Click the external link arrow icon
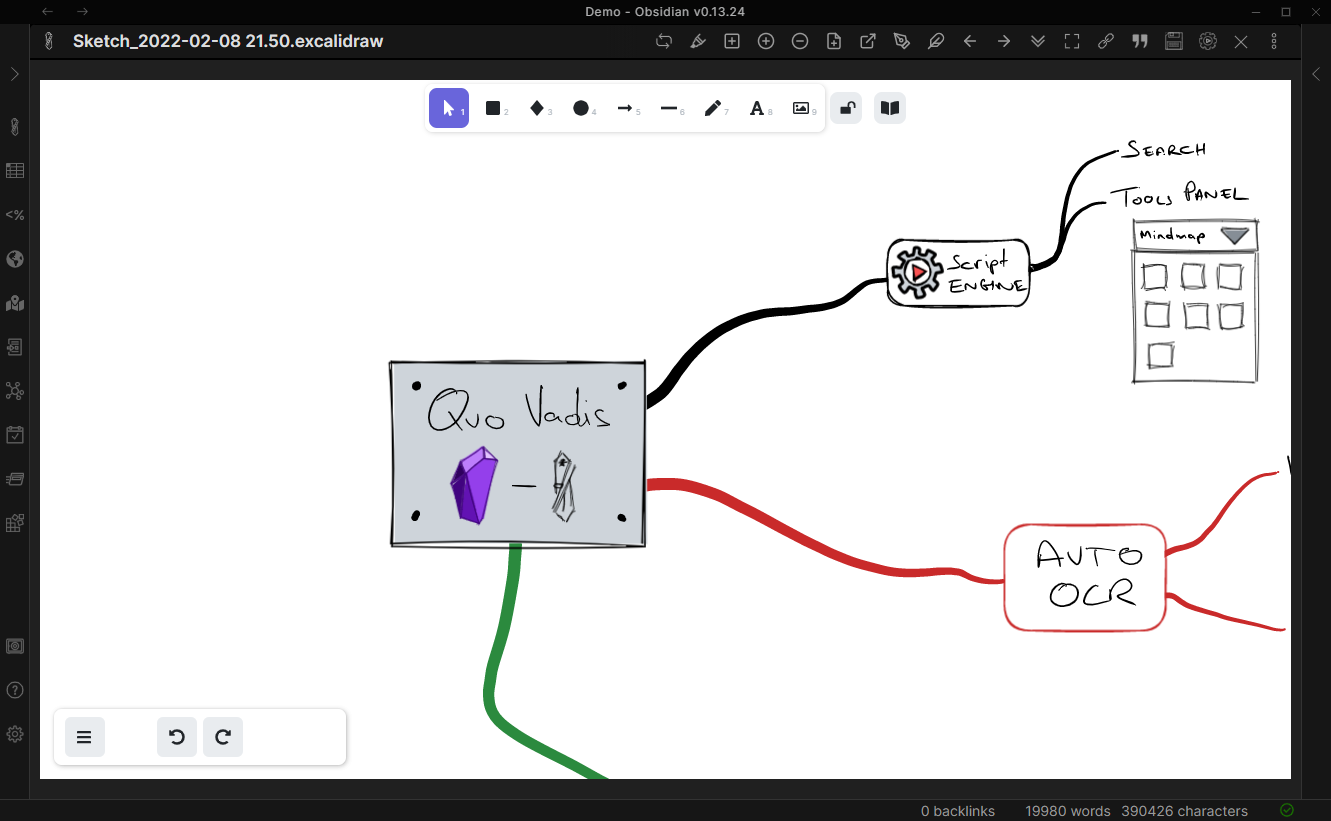1331x821 pixels. coord(868,41)
